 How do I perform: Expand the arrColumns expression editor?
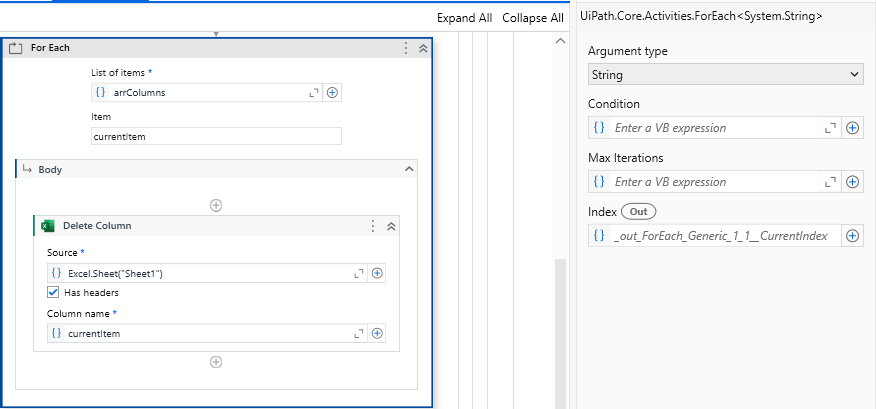(x=314, y=92)
